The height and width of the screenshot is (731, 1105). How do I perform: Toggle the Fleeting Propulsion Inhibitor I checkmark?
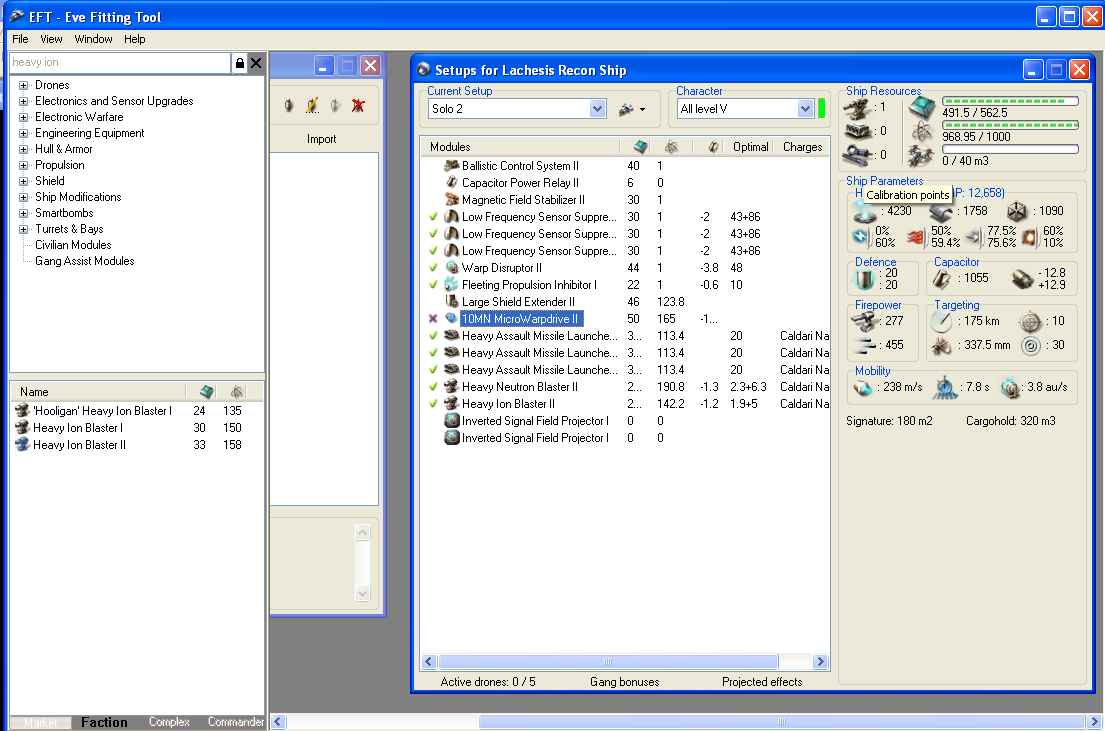[x=433, y=285]
